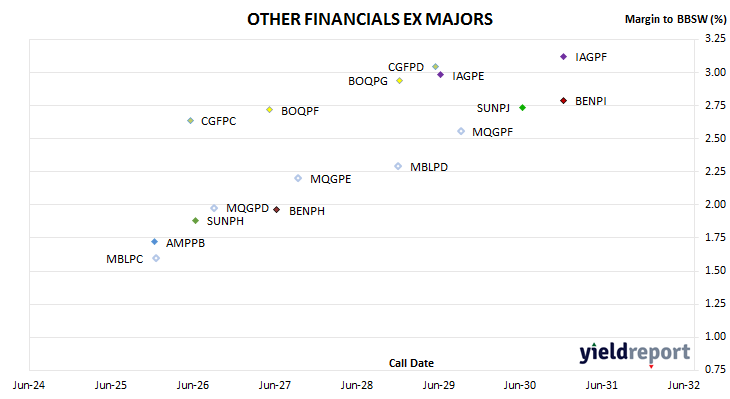
Task: Click the Margin to BBSW (%) axis title
Action: (675, 19)
